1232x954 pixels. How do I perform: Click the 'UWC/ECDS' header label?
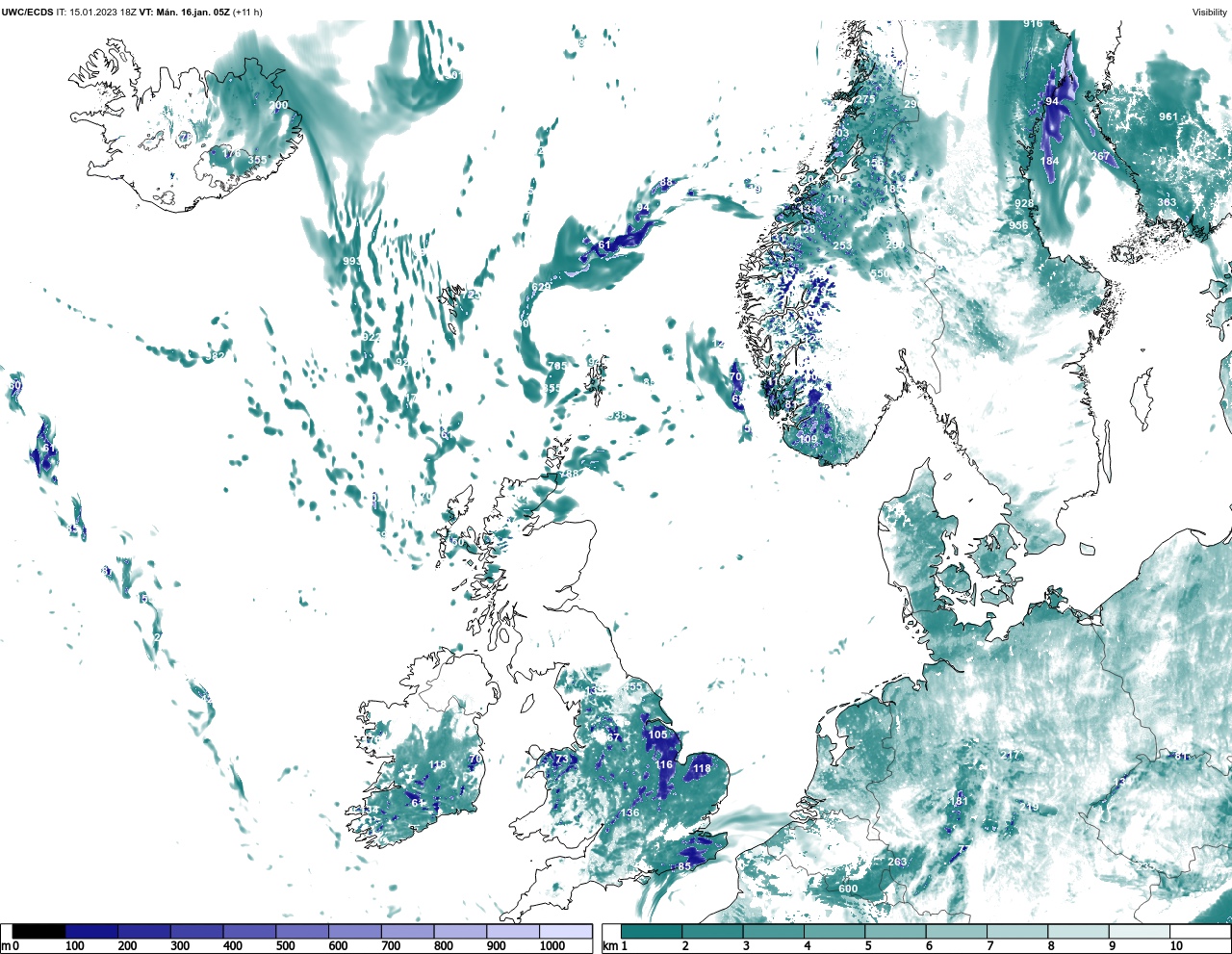pyautogui.click(x=27, y=12)
